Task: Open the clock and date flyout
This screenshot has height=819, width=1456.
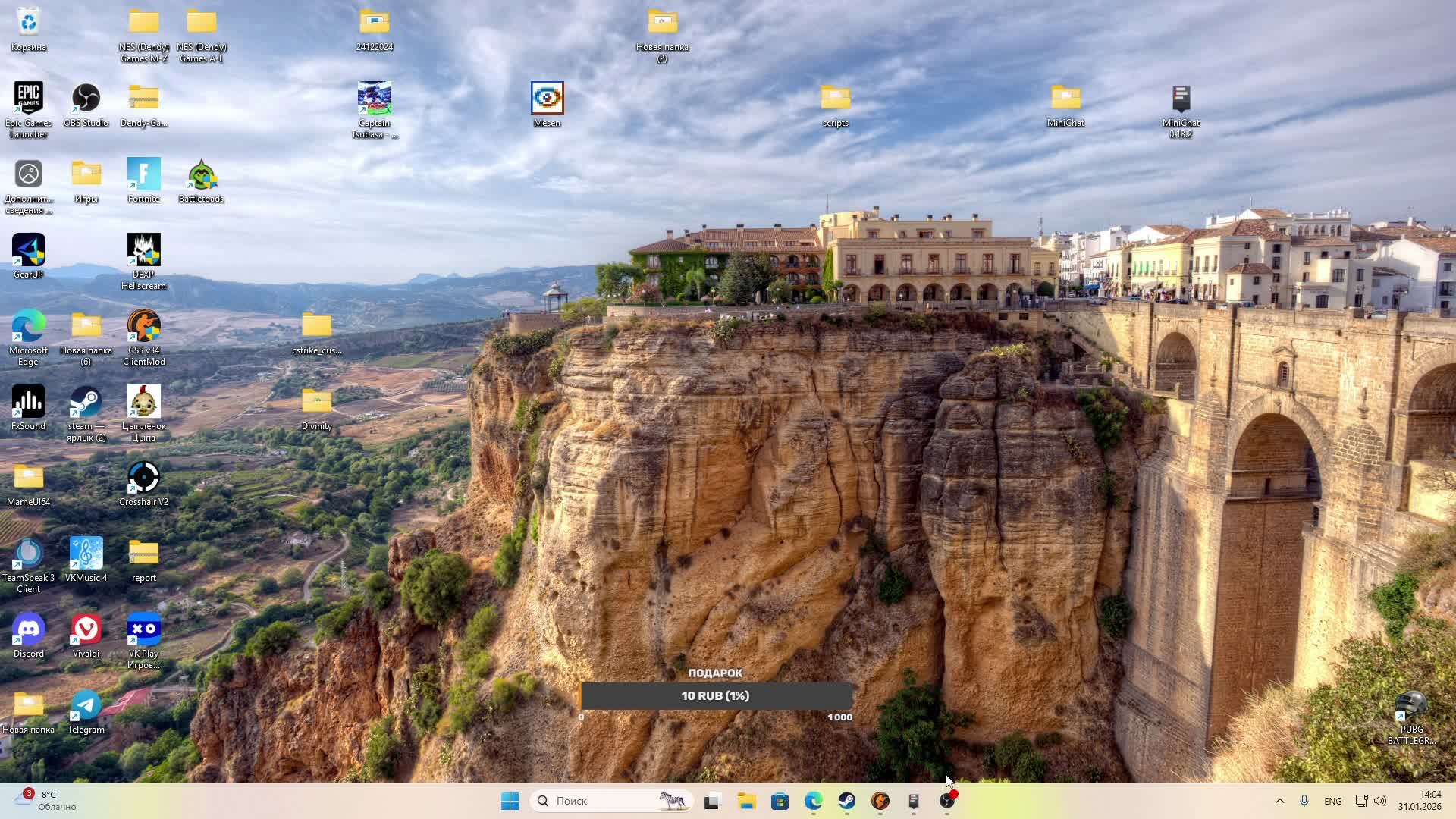Action: point(1420,801)
